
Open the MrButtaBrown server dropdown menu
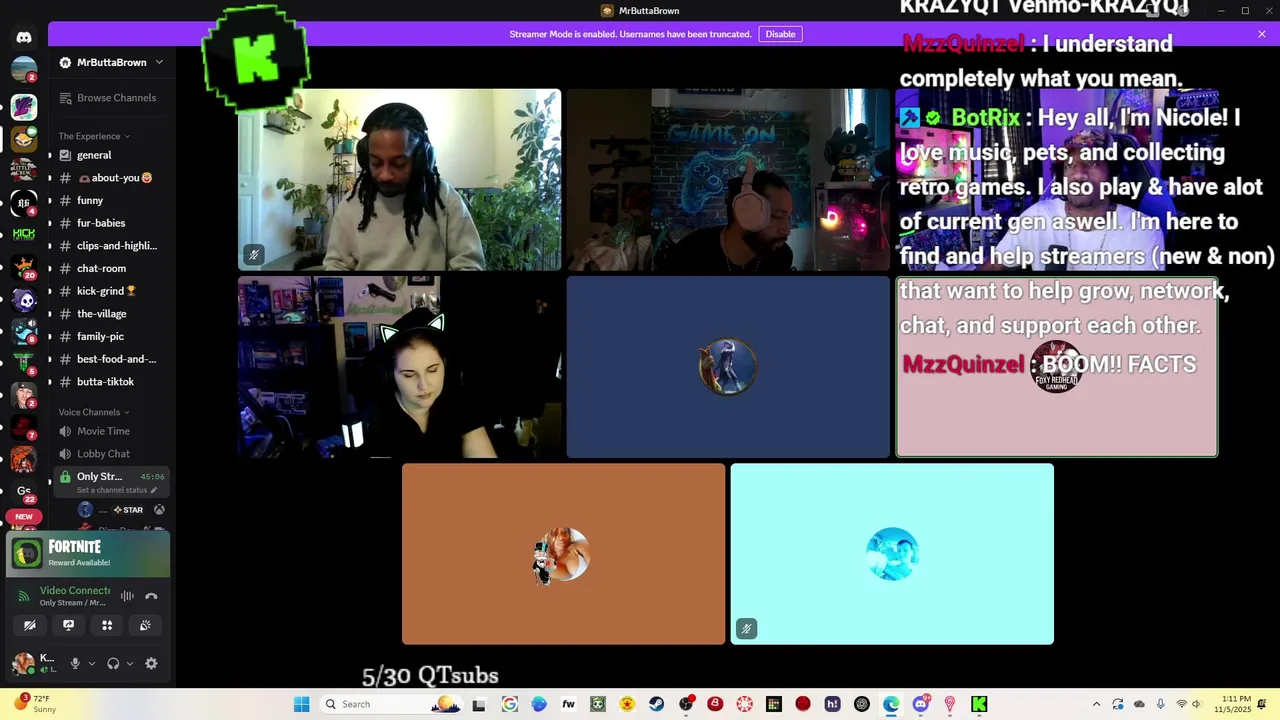point(111,62)
